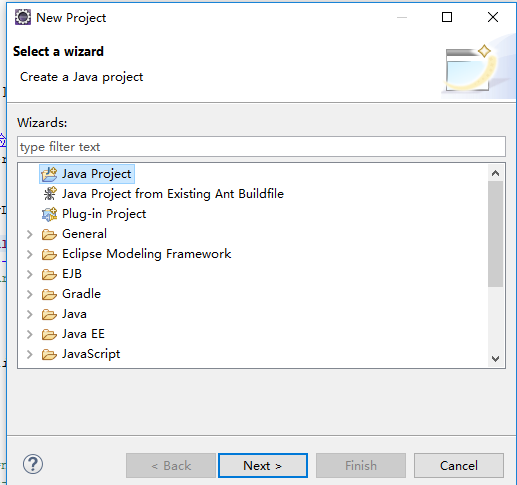Click the Ant Buildfile project icon
This screenshot has width=517, height=485.
[50, 194]
